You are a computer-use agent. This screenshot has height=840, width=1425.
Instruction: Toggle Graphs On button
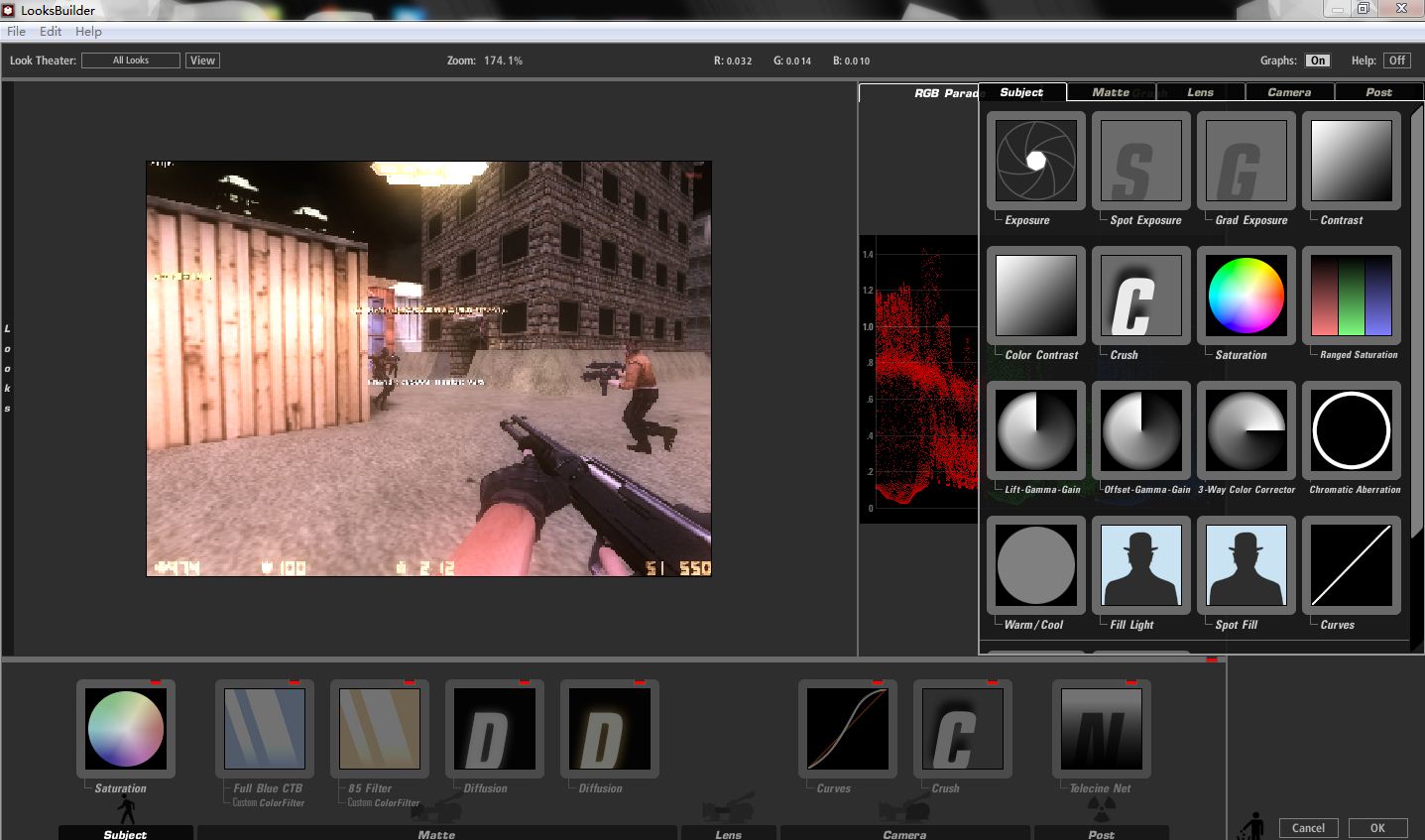(1317, 60)
